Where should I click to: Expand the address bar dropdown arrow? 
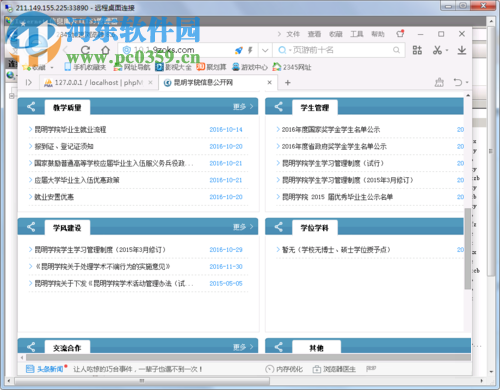(x=265, y=50)
